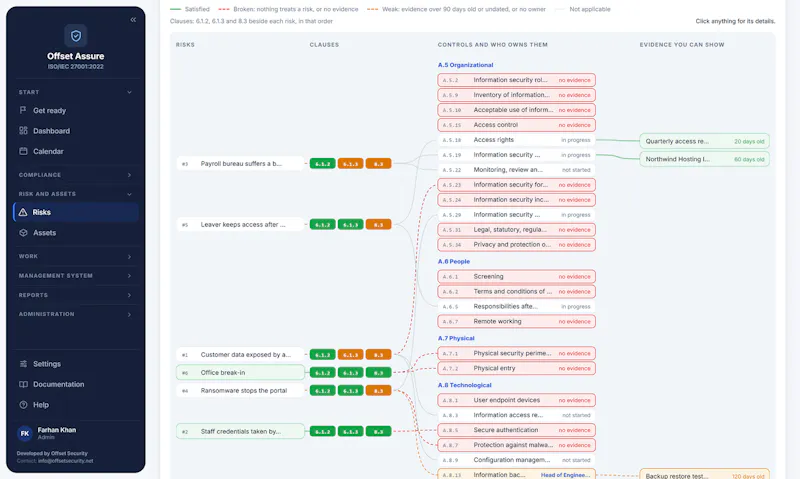Select the Office break-in risk
Image resolution: width=800 pixels, height=479 pixels.
coord(240,372)
